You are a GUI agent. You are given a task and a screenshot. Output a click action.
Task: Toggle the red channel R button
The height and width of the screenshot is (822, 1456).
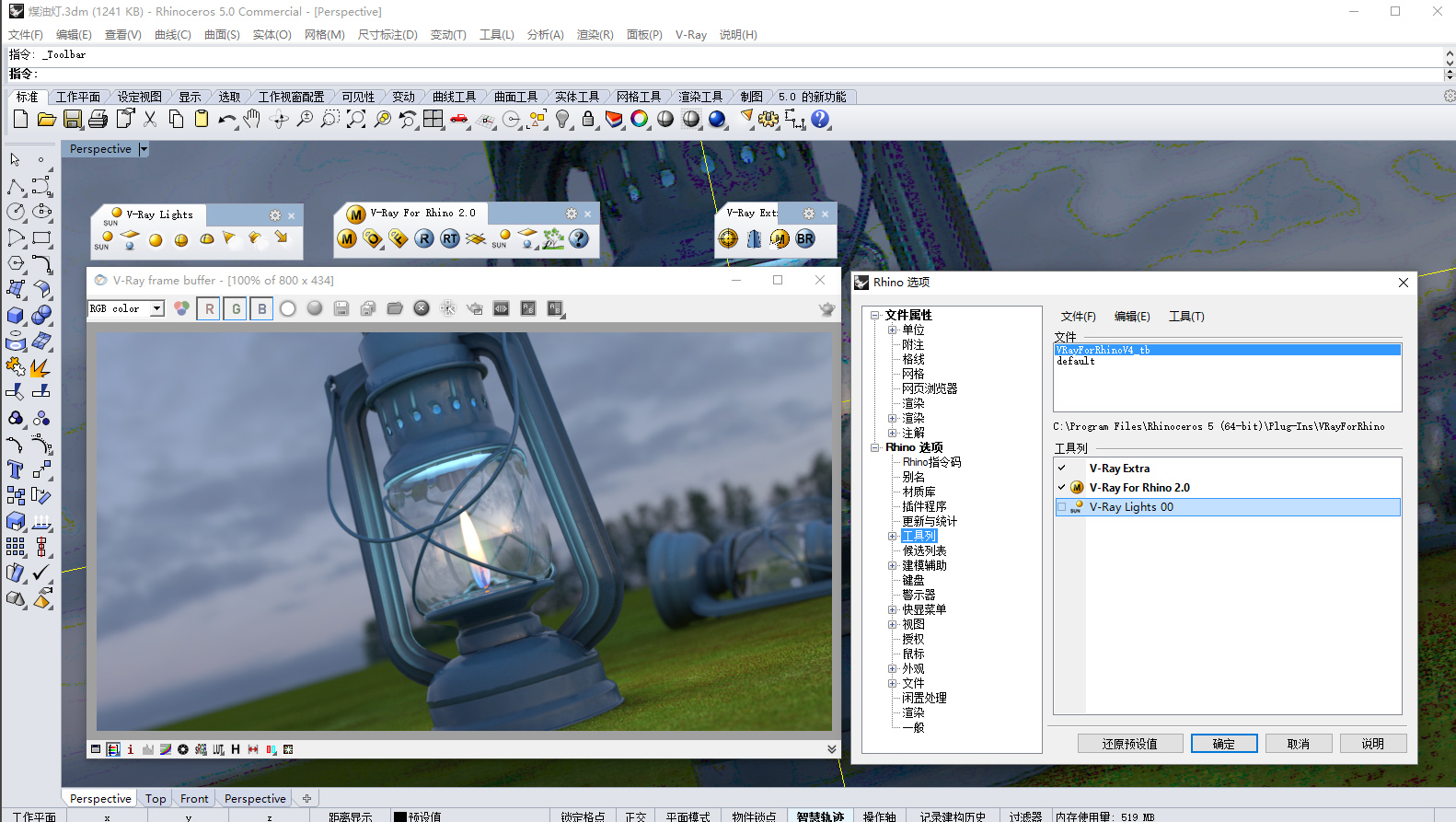pos(209,308)
